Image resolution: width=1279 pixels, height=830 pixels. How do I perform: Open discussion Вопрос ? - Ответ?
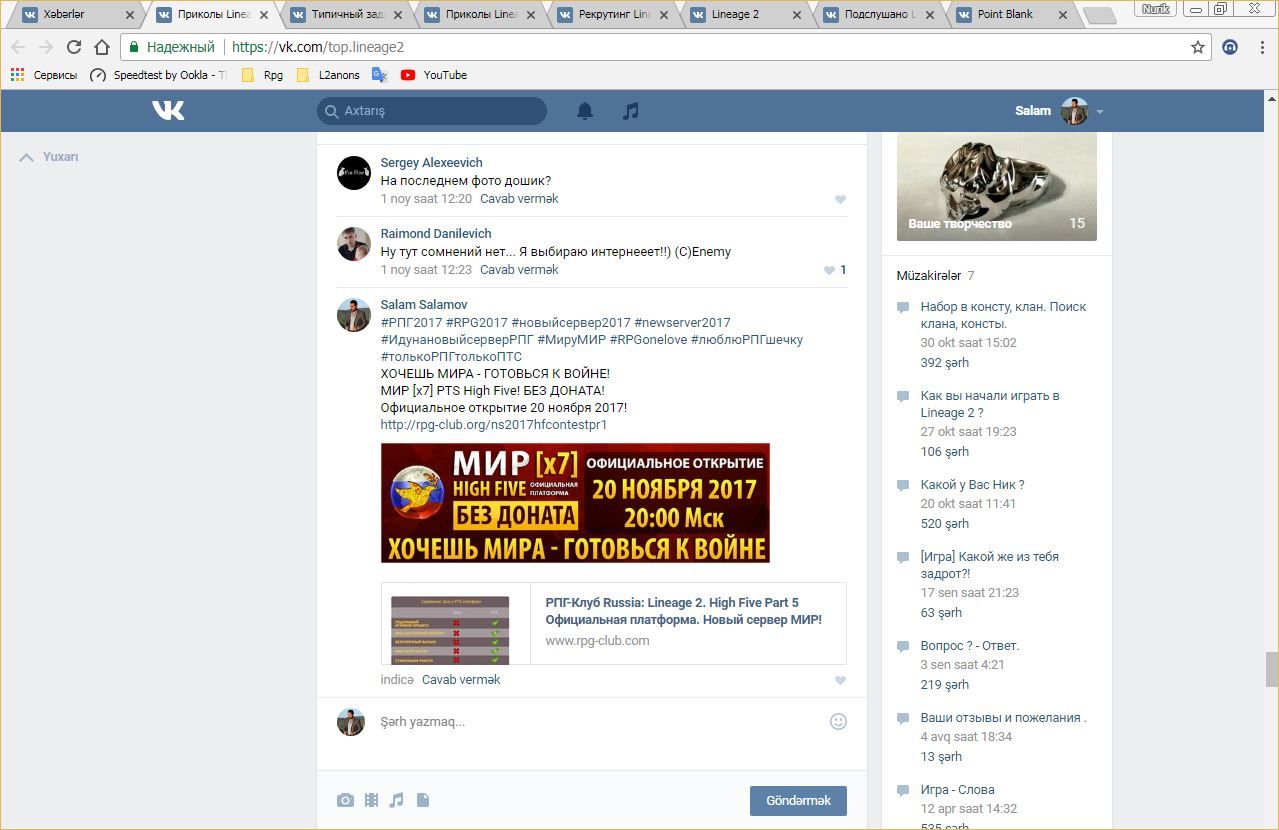tap(970, 645)
